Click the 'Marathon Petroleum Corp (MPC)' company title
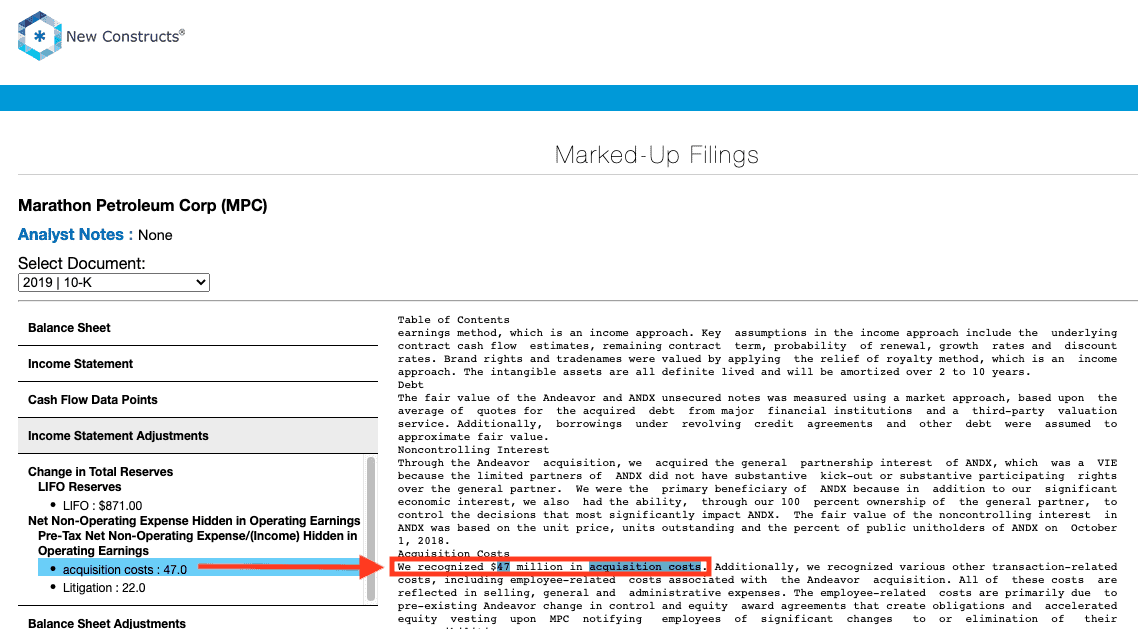Viewport: 1138px width, 629px height. [143, 206]
